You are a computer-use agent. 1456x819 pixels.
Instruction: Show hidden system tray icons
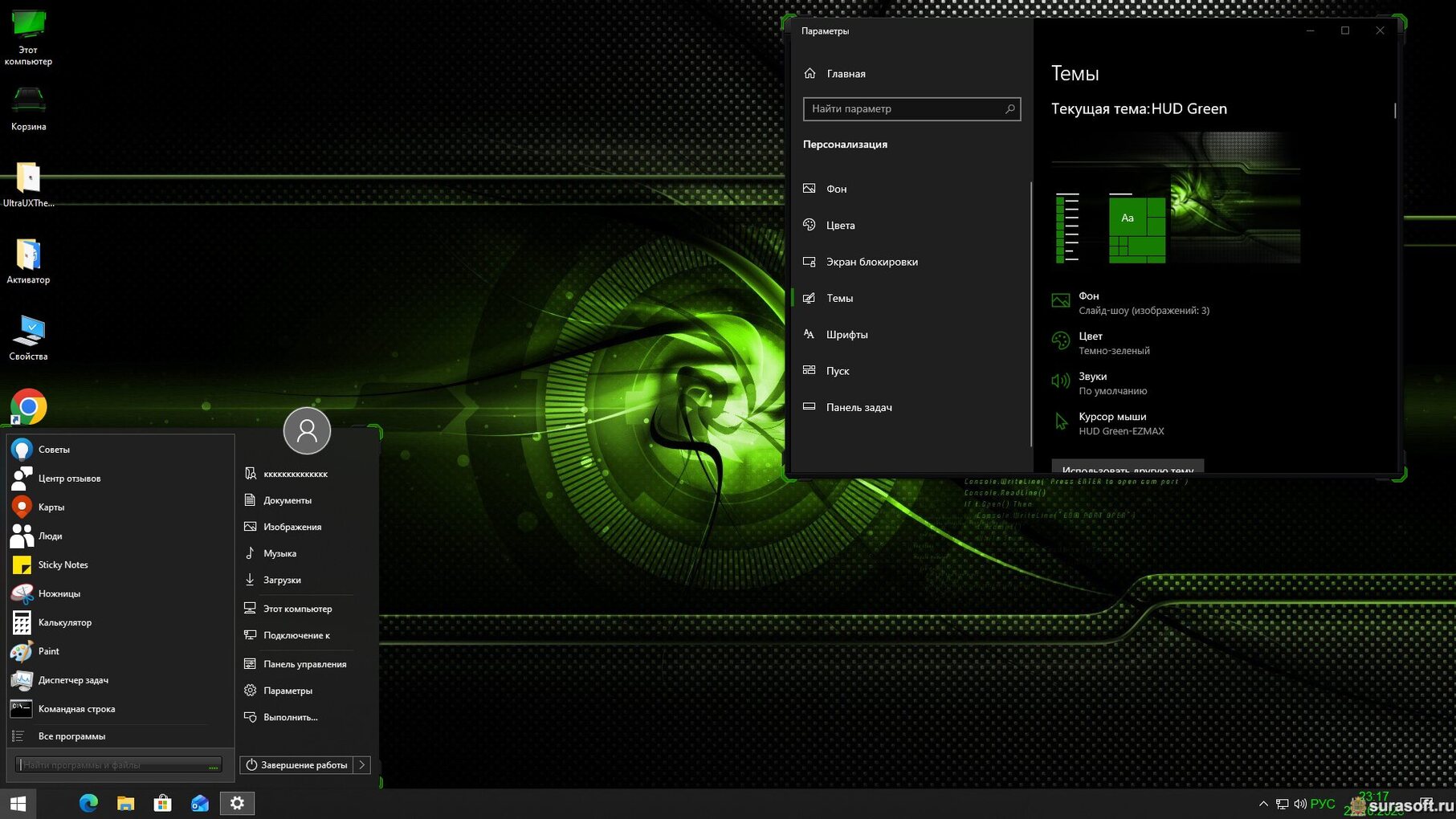coord(1263,804)
